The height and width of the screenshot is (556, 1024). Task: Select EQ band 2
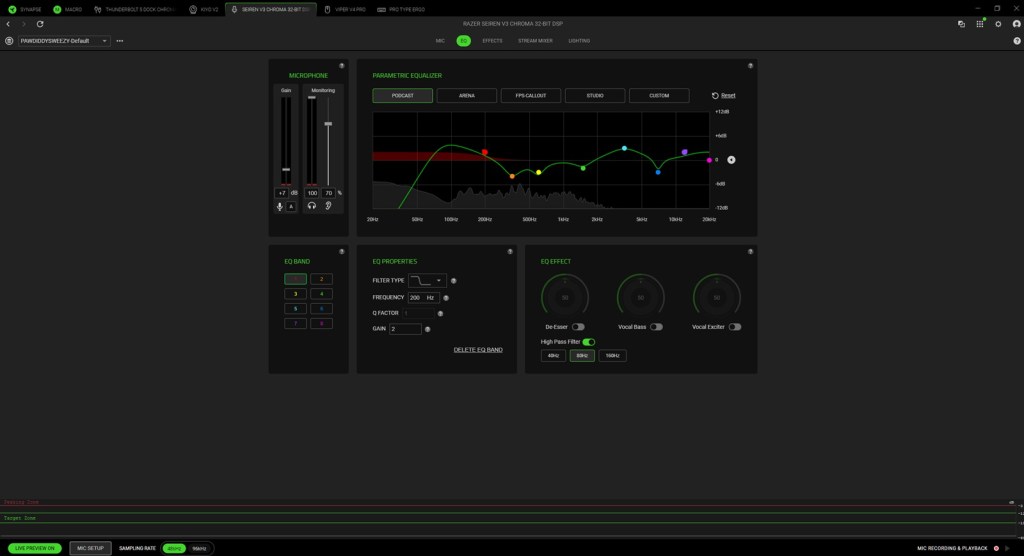click(x=321, y=279)
